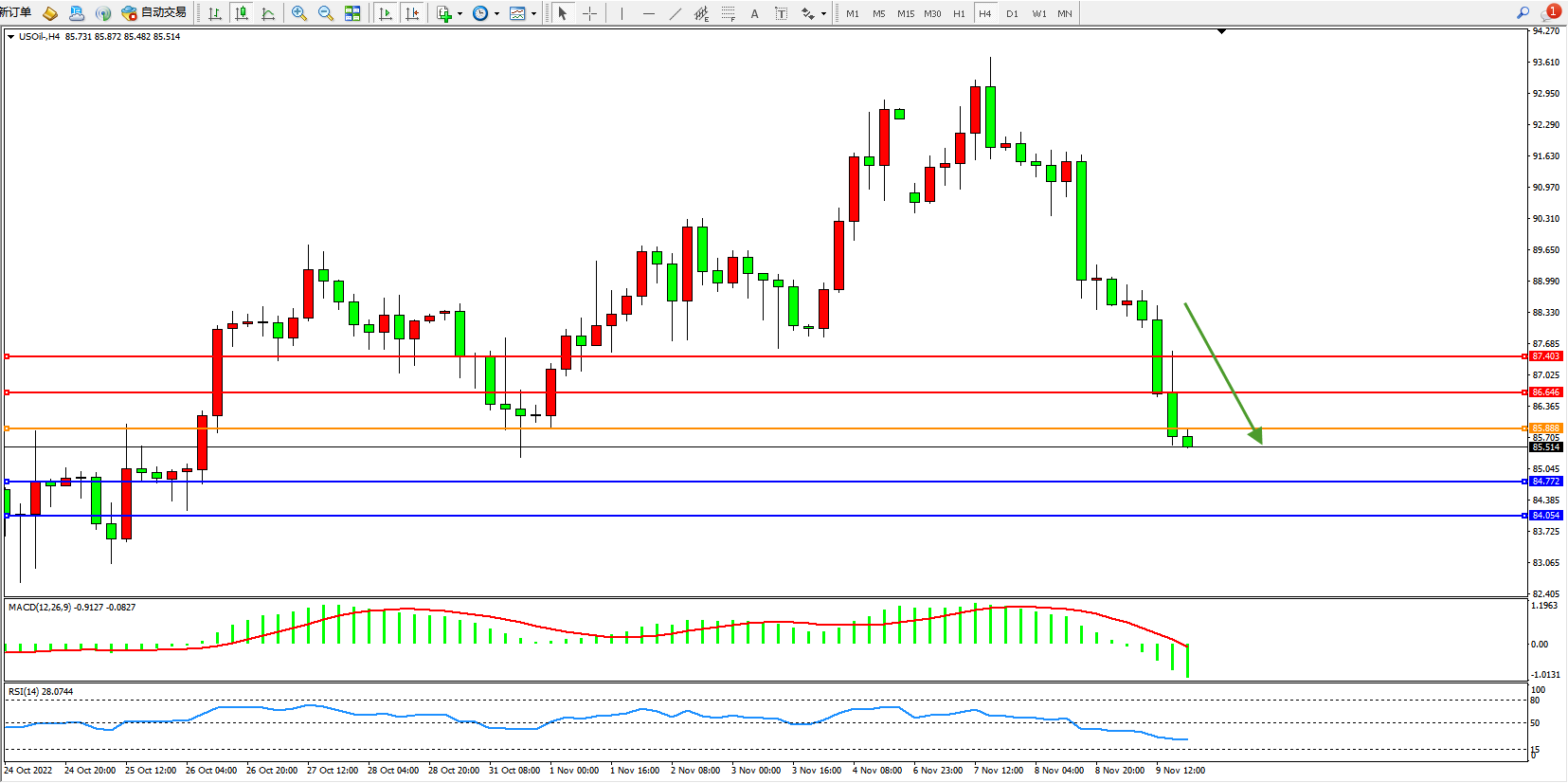Toggle bar chart mode

(x=215, y=13)
